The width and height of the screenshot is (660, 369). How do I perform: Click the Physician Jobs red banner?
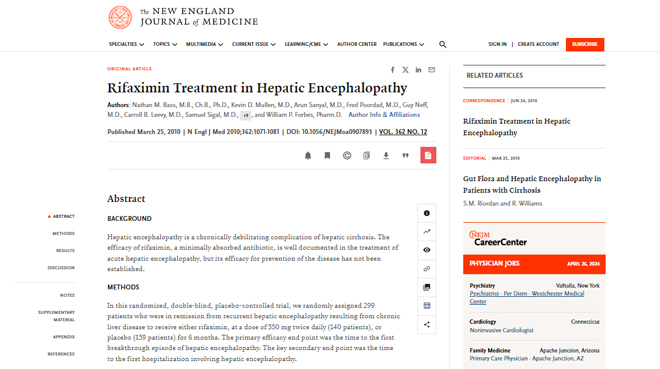pyautogui.click(x=534, y=264)
